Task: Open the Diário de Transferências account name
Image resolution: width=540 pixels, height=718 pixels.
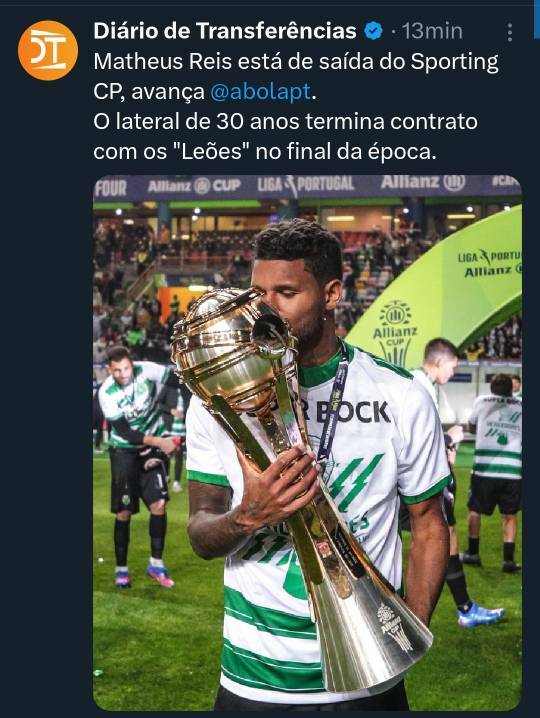Action: pyautogui.click(x=225, y=31)
